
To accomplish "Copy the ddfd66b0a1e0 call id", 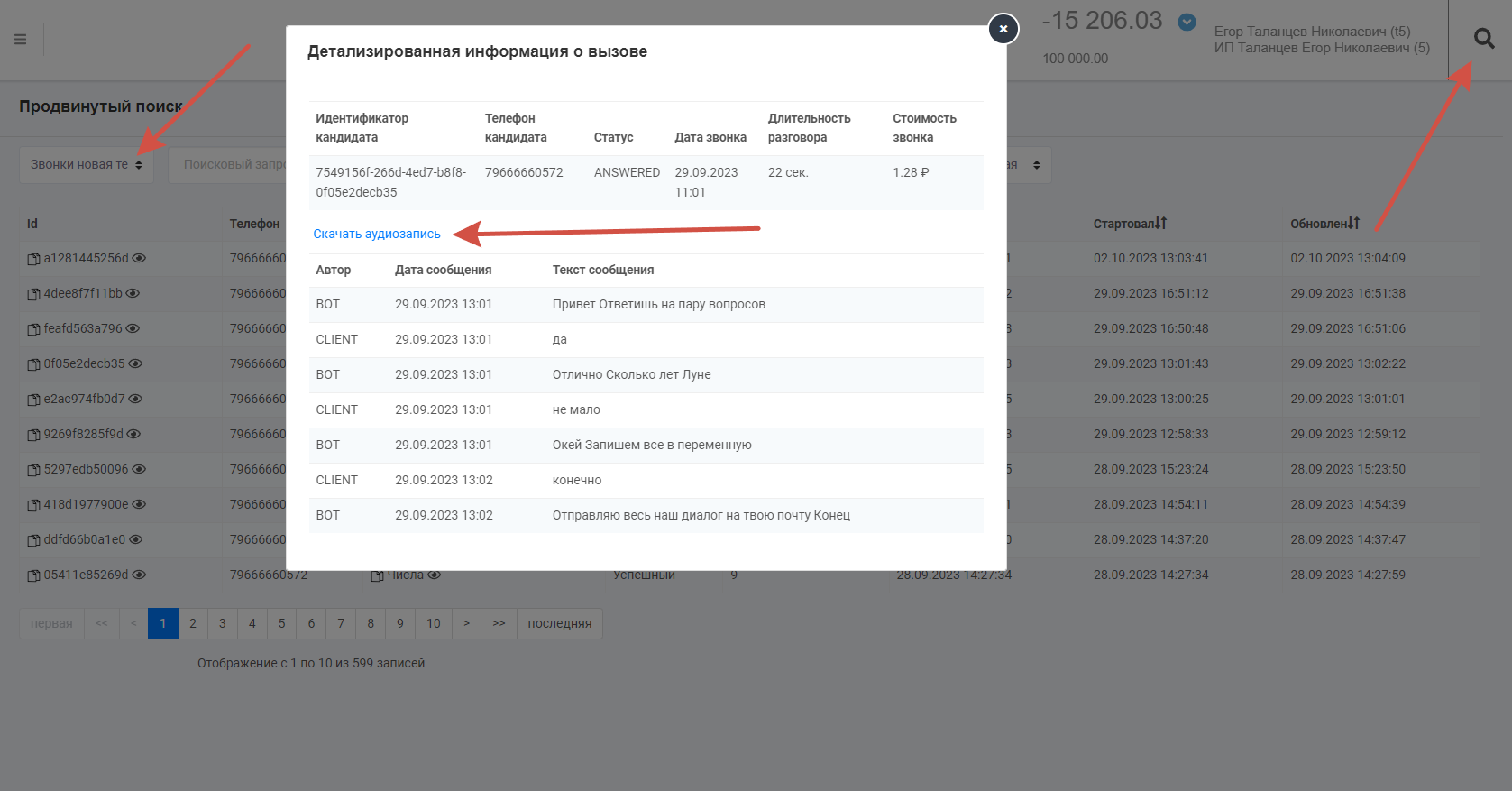I will tap(33, 540).
